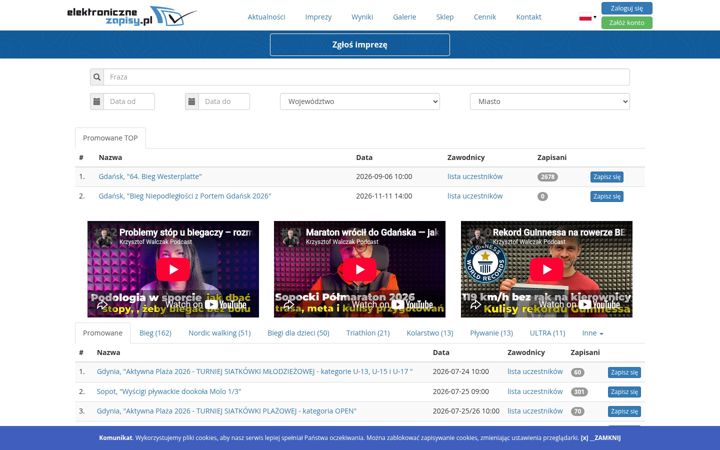Open Galerie menu item

(x=405, y=17)
